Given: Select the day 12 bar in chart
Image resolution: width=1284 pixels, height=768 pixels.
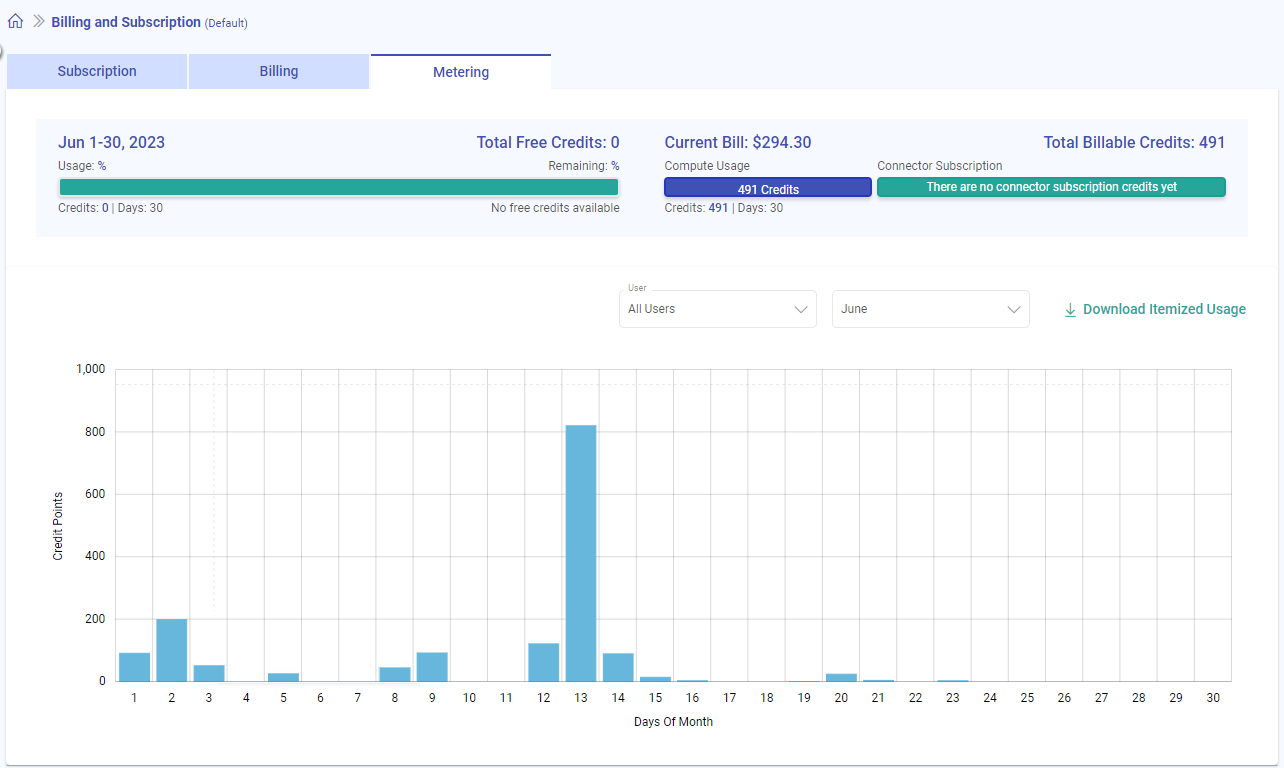Looking at the screenshot, I should pyautogui.click(x=544, y=662).
